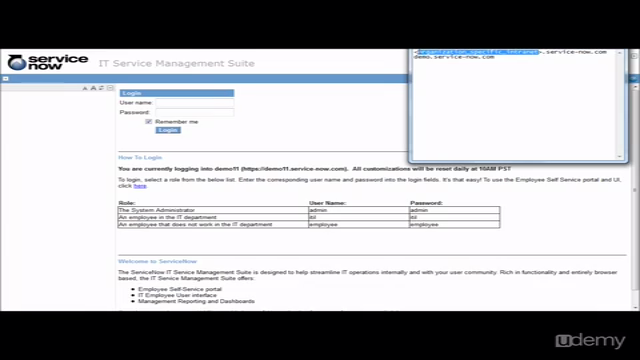This screenshot has width=640, height=360.
Task: Click the 'IT Employee User interface' bullet
Action: click(x=177, y=295)
